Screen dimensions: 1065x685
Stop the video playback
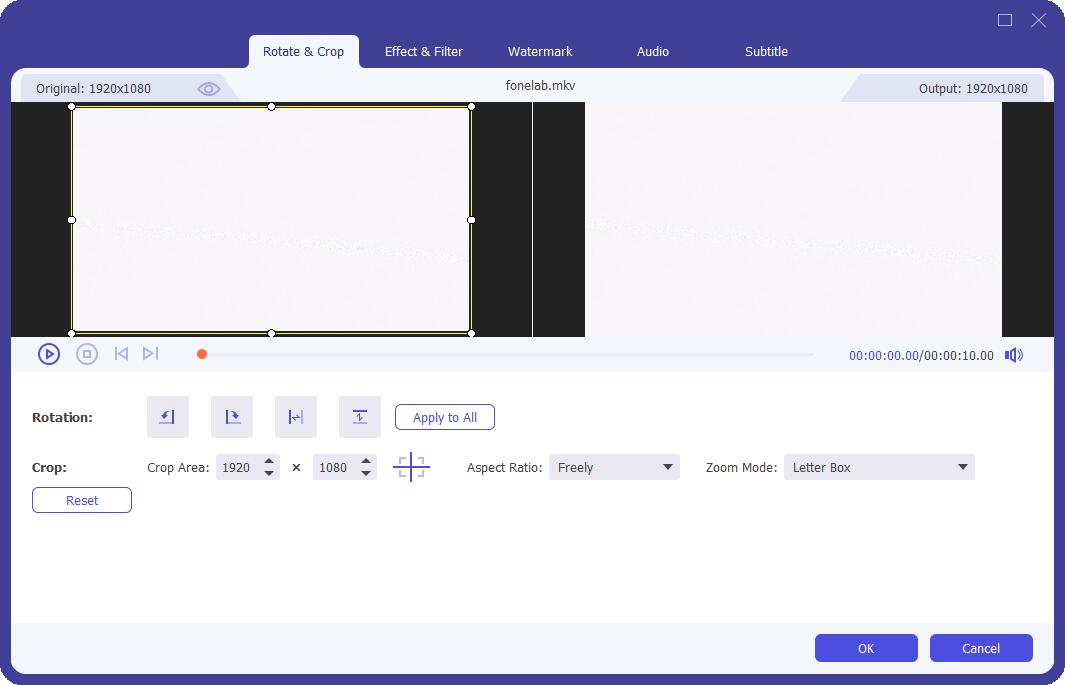[87, 354]
